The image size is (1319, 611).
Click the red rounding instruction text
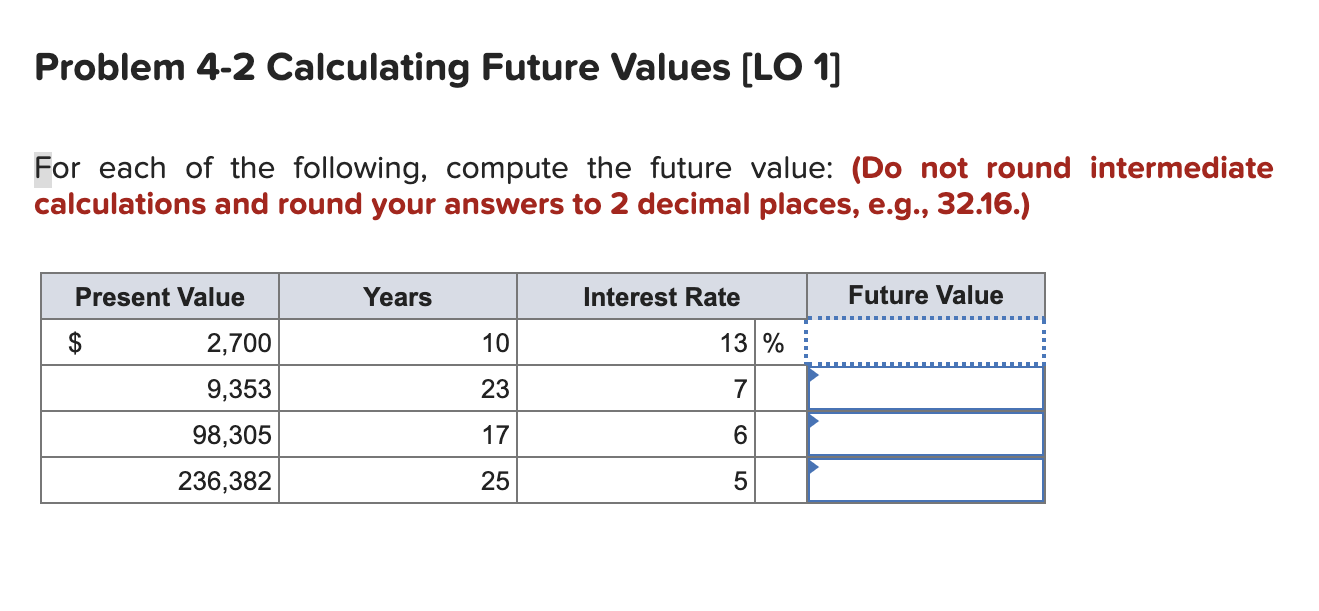click(x=650, y=186)
